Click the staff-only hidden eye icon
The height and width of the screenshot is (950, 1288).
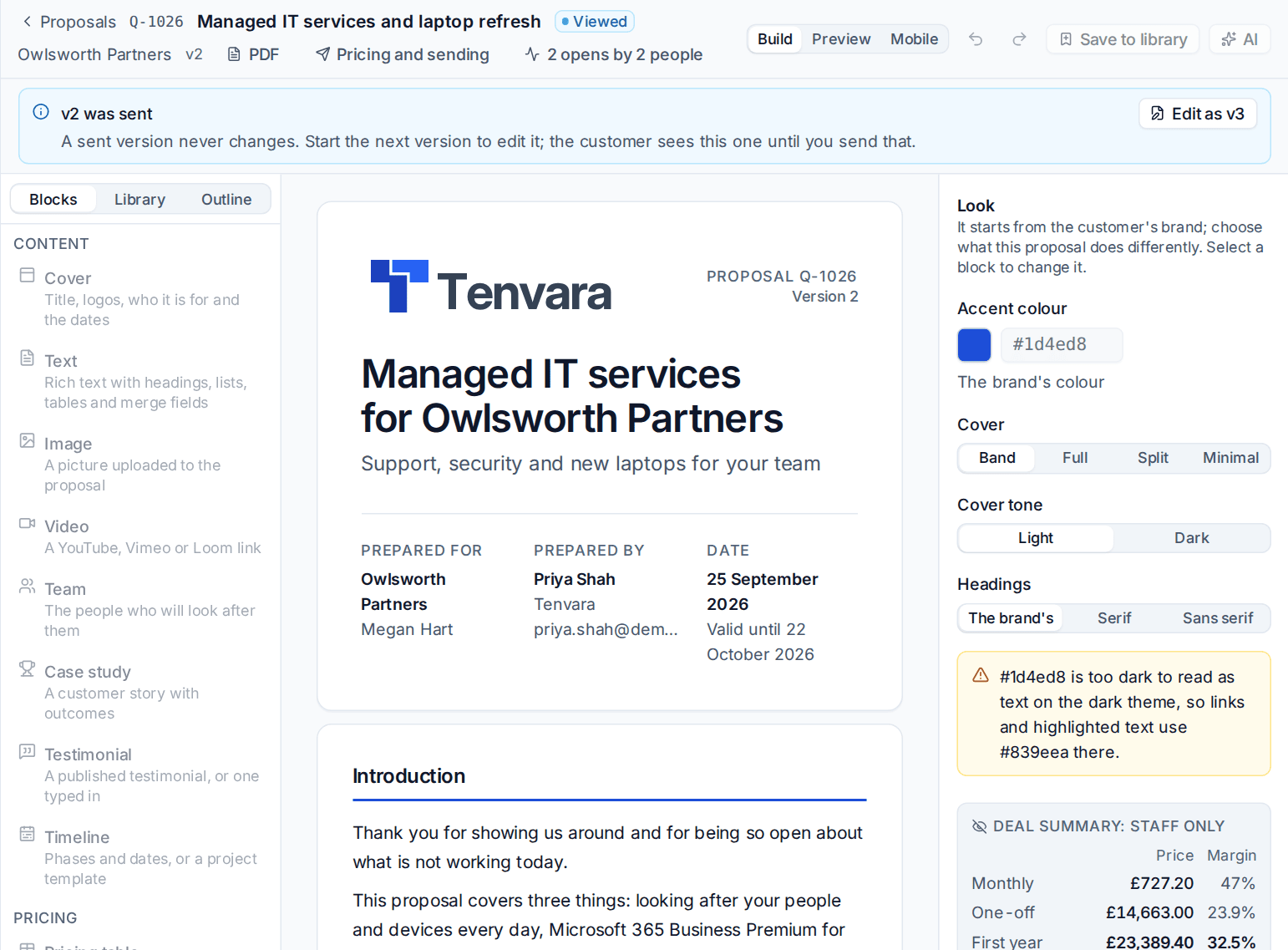(980, 826)
